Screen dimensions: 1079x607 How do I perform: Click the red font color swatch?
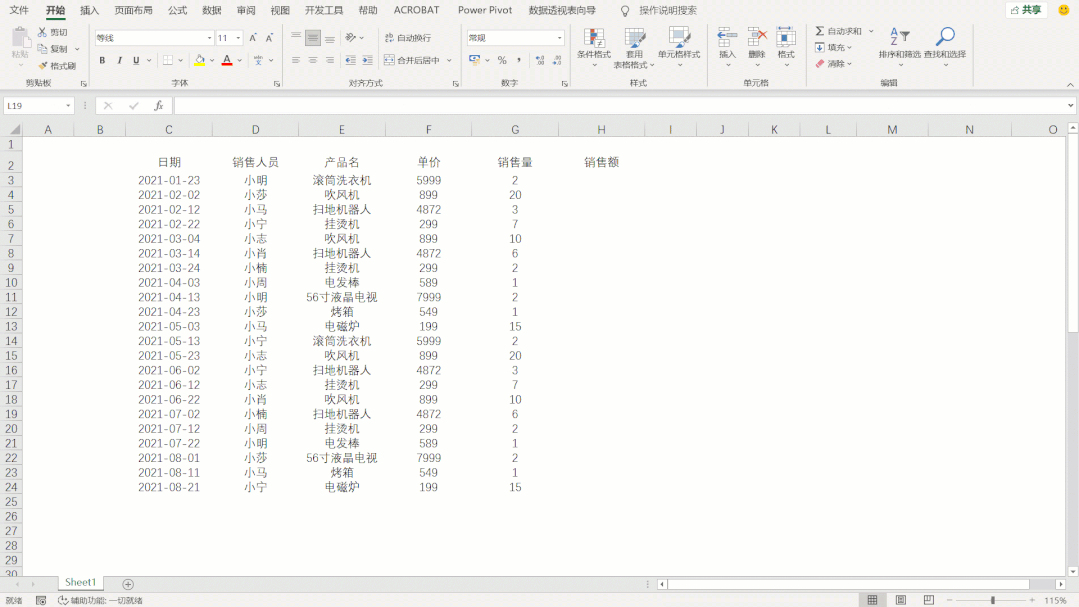click(227, 61)
